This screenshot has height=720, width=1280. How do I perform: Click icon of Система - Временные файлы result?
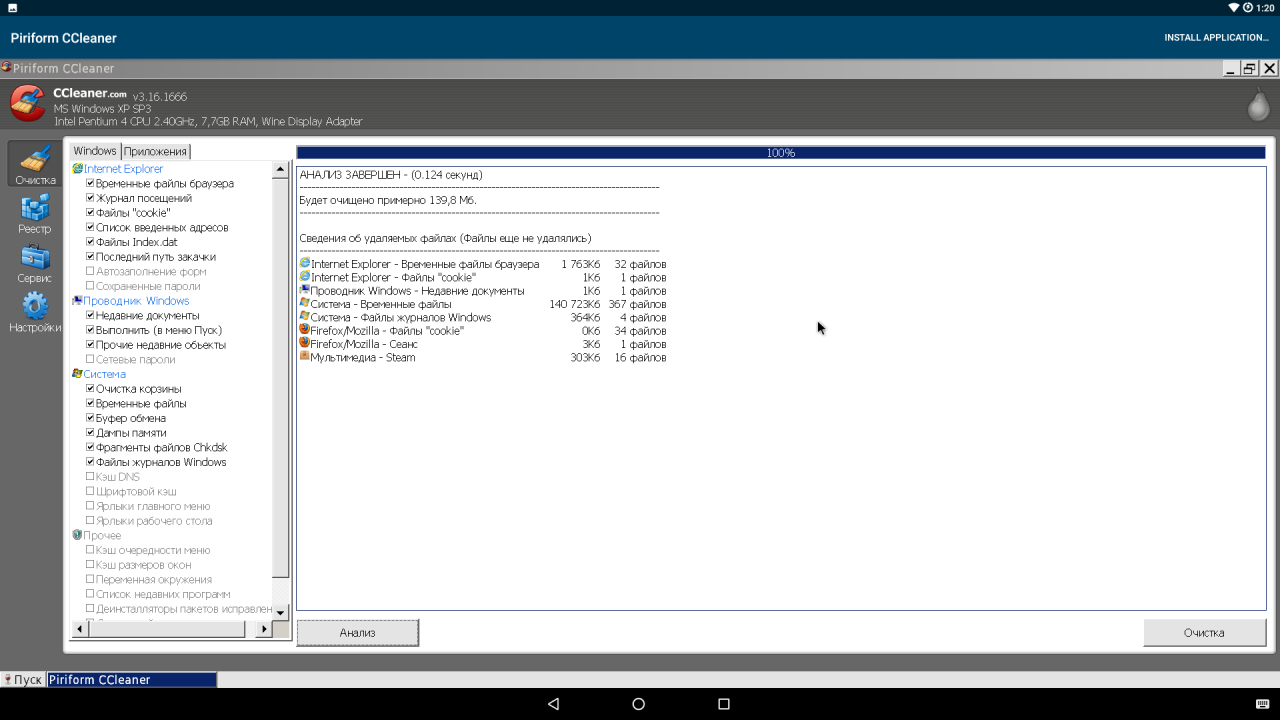point(305,303)
